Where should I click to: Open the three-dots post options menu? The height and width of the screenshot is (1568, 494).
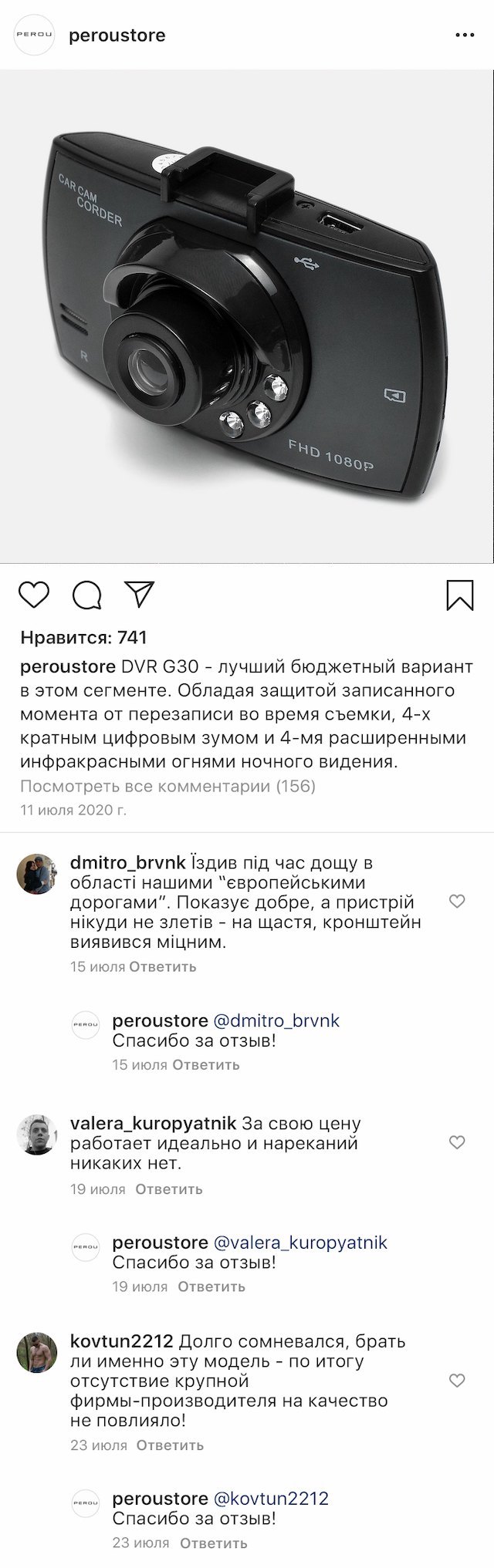coord(465,35)
